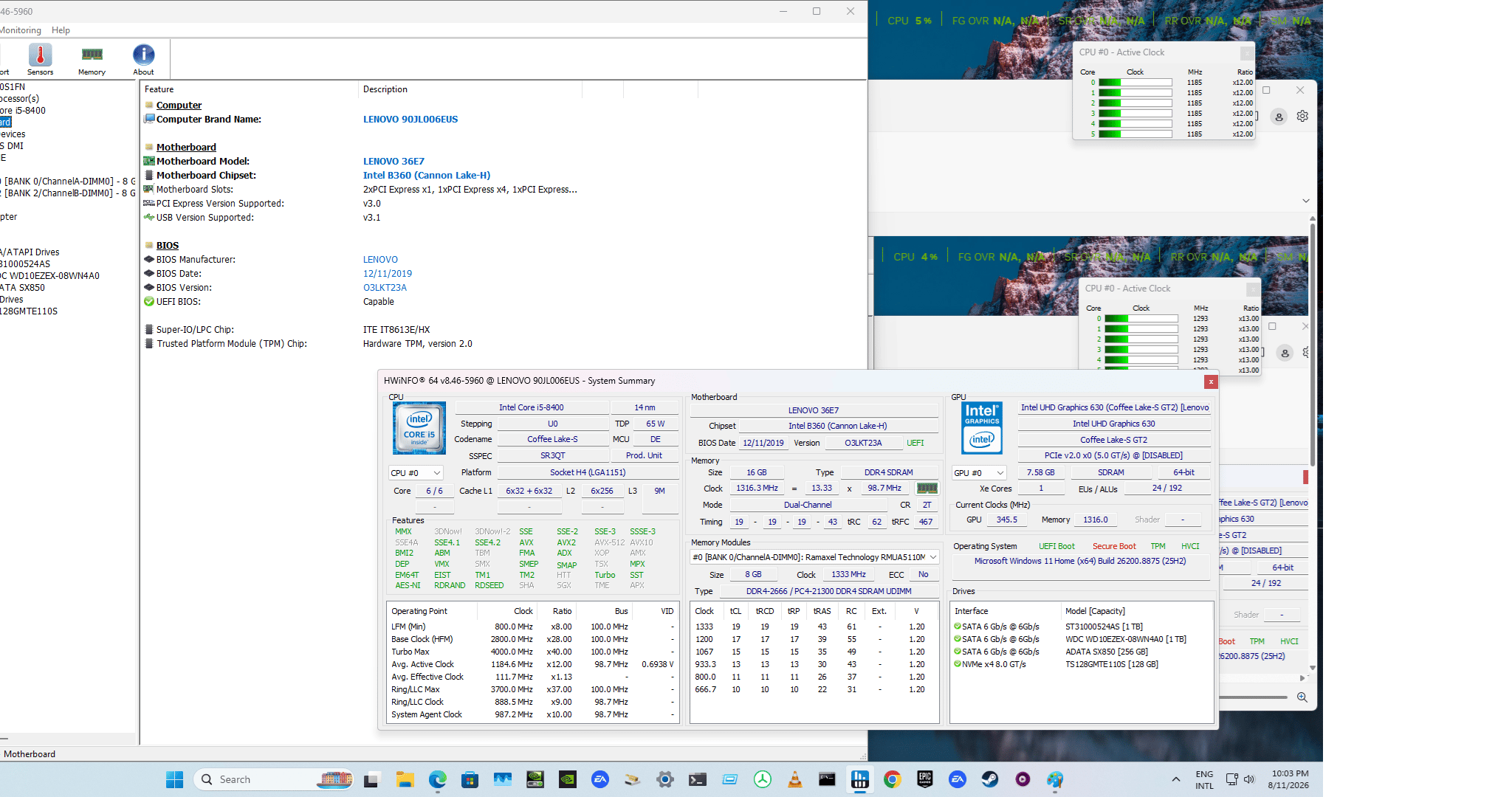Close the upper CPU #0 Active Clock popup

[x=1246, y=52]
